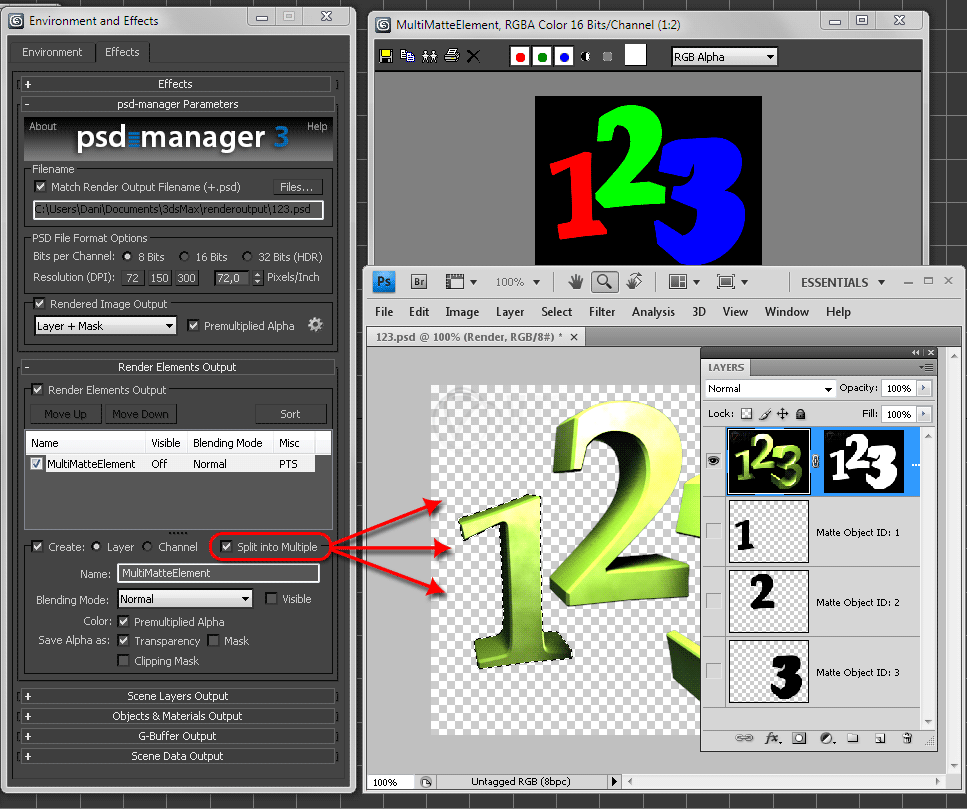Expand the G-Buffer Output rollout
967x809 pixels.
click(178, 736)
